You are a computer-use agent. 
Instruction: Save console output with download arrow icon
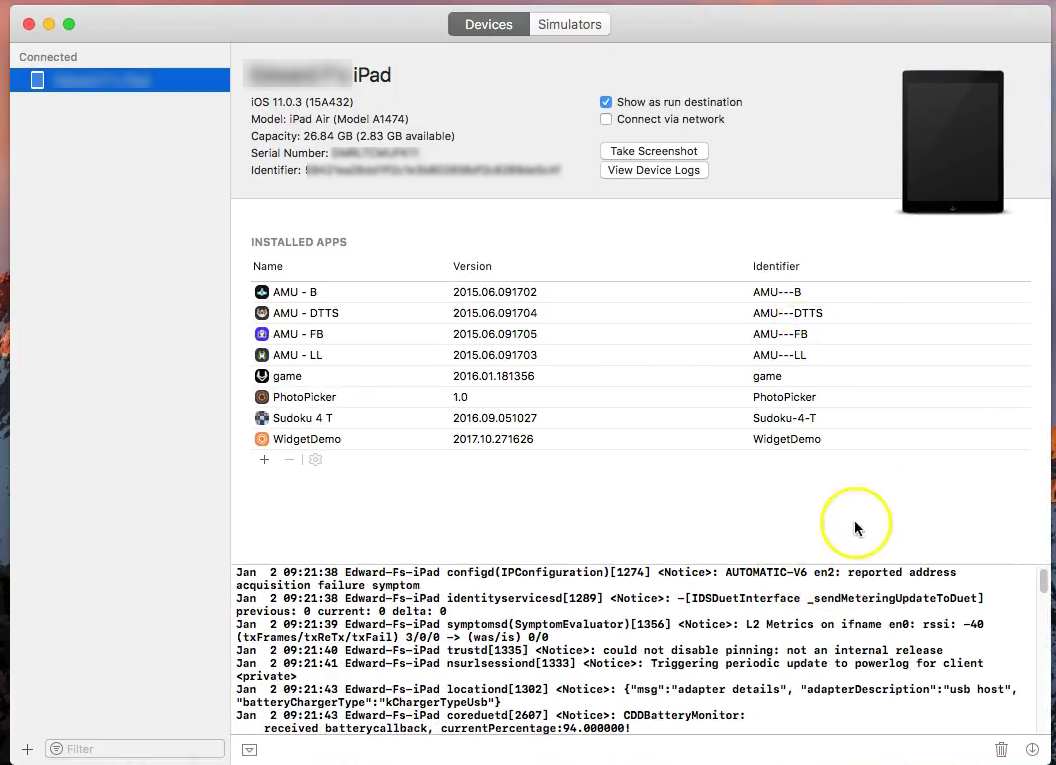(1032, 749)
